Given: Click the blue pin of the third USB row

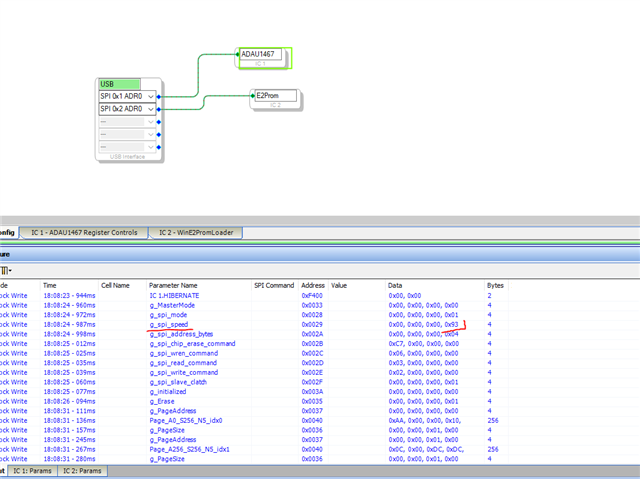Looking at the screenshot, I should coord(159,122).
